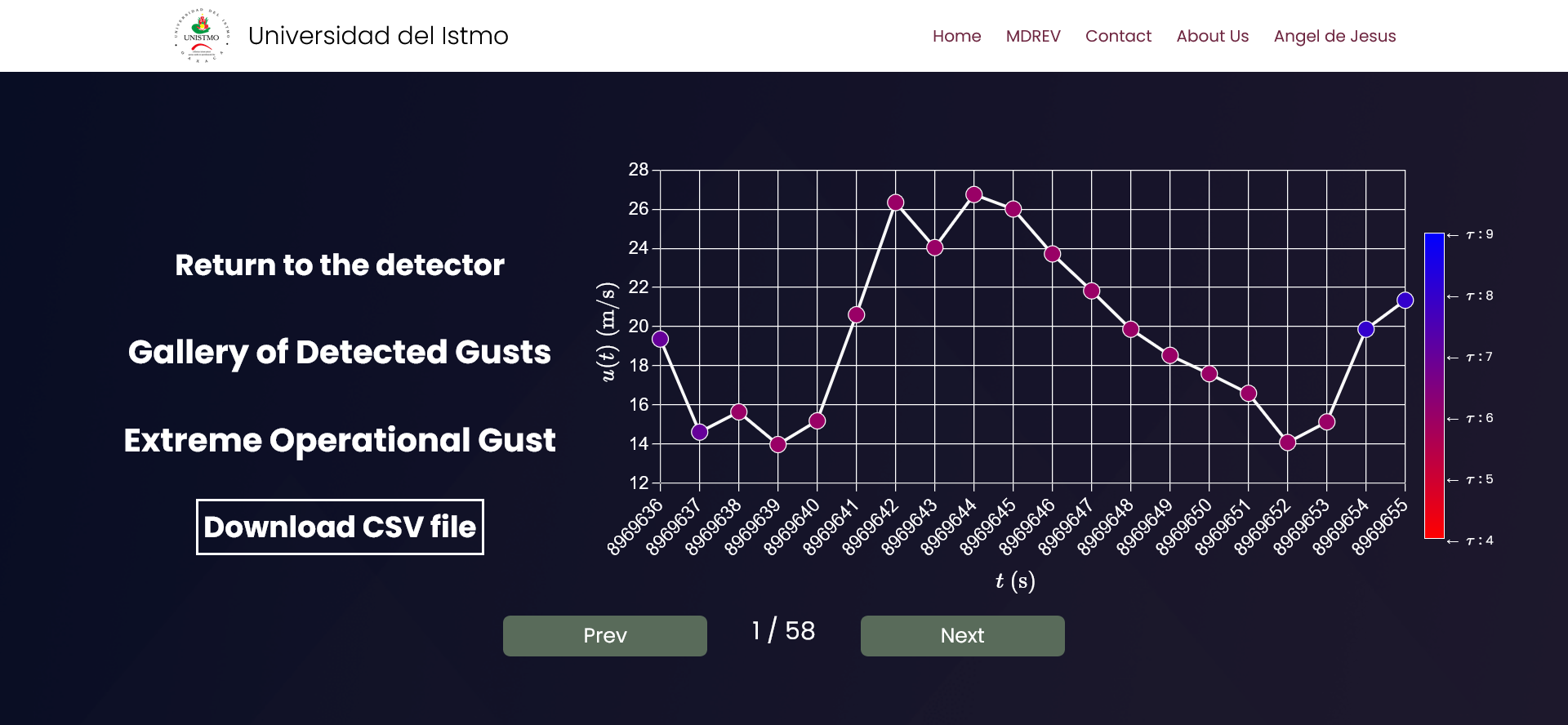The height and width of the screenshot is (725, 1568).
Task: Go to the previous gust with Prev
Action: (x=604, y=636)
